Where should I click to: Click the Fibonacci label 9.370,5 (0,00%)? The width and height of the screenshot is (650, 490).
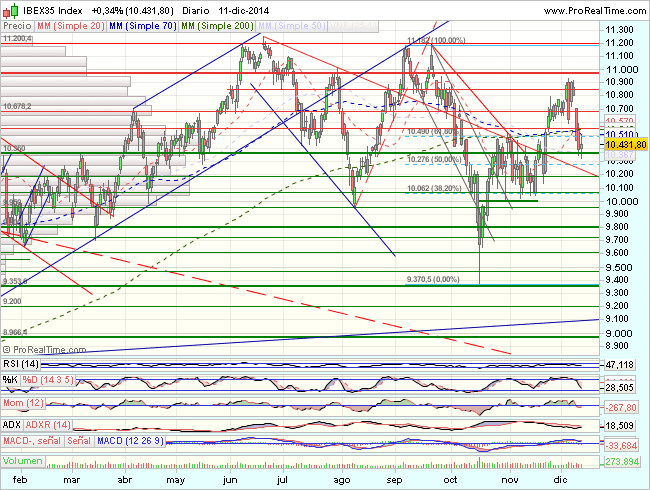[433, 279]
